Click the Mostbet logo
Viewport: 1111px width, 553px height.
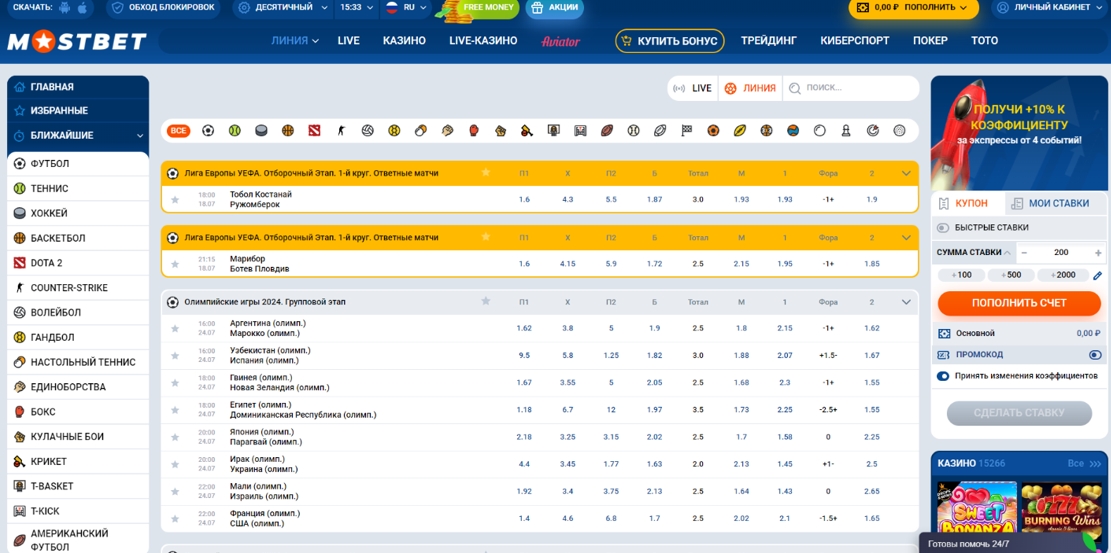click(77, 41)
